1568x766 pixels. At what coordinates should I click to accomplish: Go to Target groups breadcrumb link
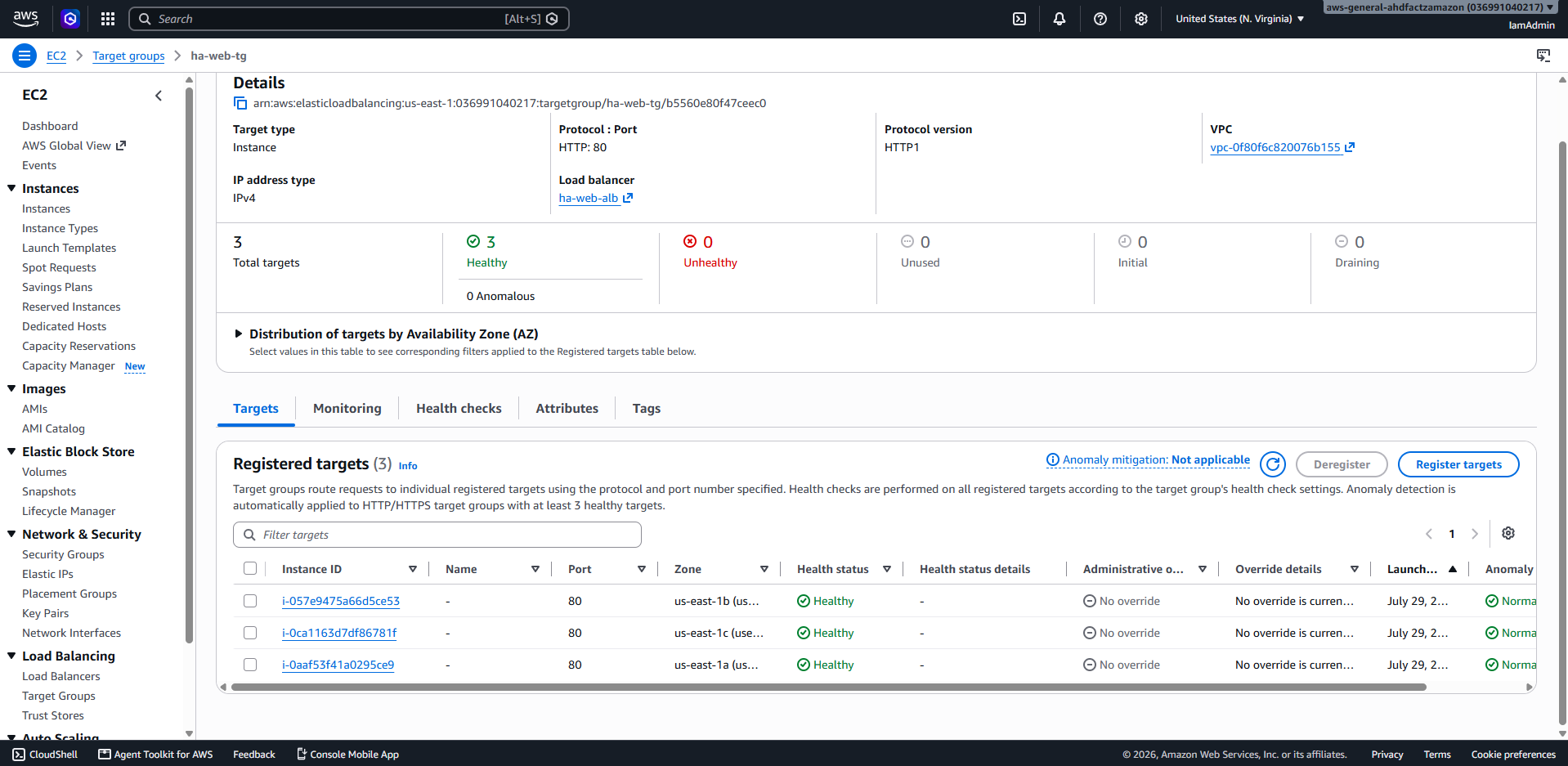click(128, 56)
